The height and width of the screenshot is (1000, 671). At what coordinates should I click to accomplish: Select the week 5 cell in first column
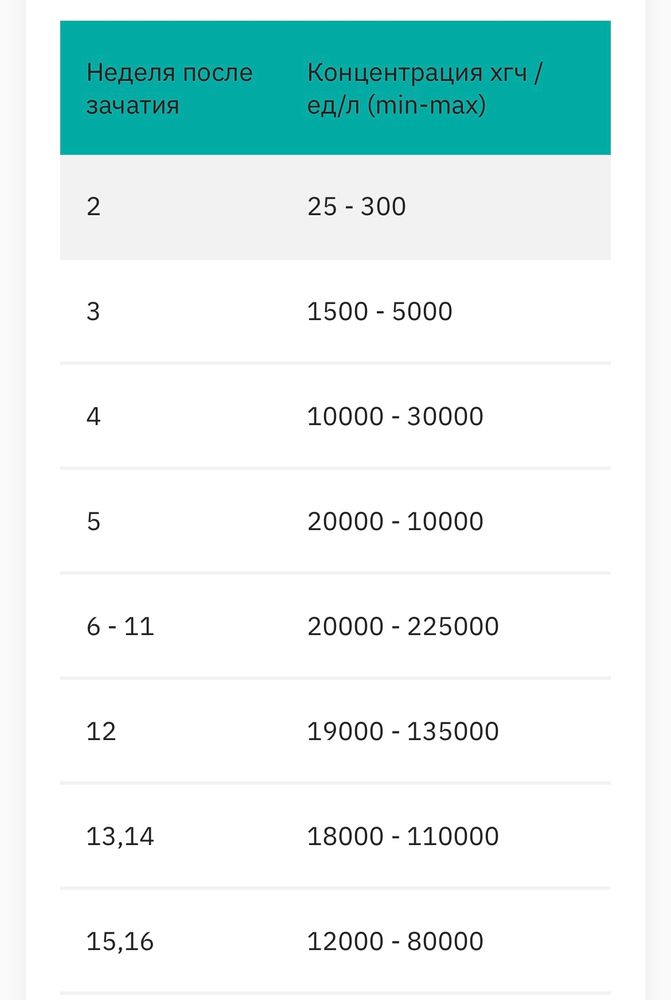(94, 522)
